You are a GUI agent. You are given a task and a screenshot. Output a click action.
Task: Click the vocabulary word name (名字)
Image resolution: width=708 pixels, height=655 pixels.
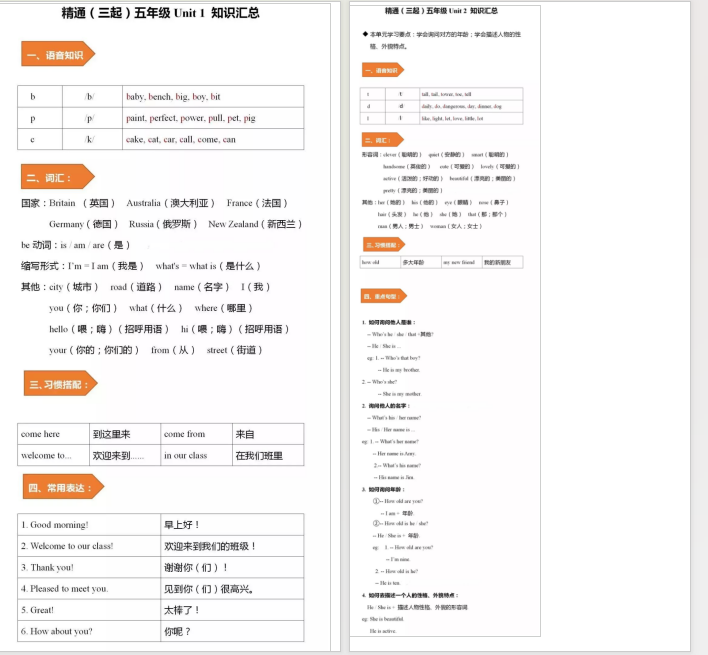202,287
